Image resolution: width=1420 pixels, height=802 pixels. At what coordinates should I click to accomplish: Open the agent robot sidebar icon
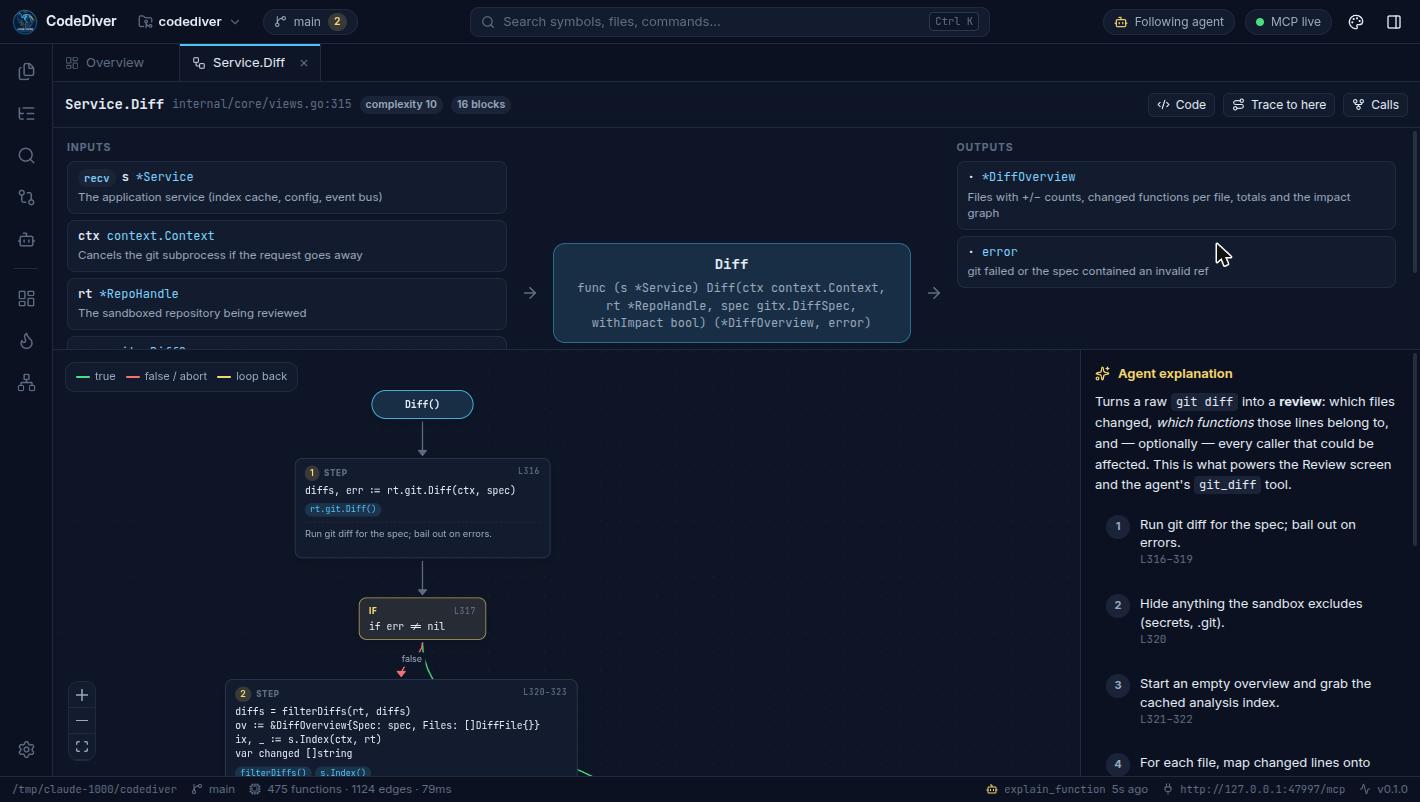click(27, 240)
